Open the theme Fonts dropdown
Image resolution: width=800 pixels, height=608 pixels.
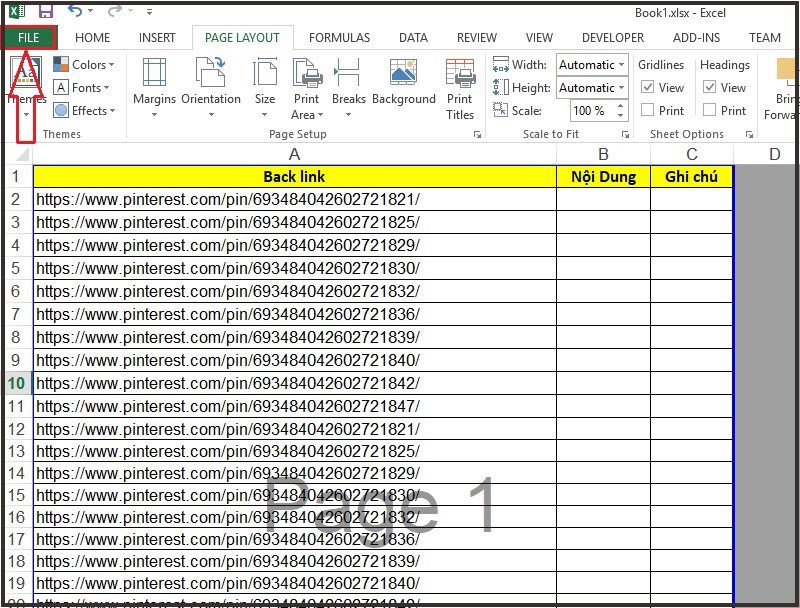click(82, 88)
